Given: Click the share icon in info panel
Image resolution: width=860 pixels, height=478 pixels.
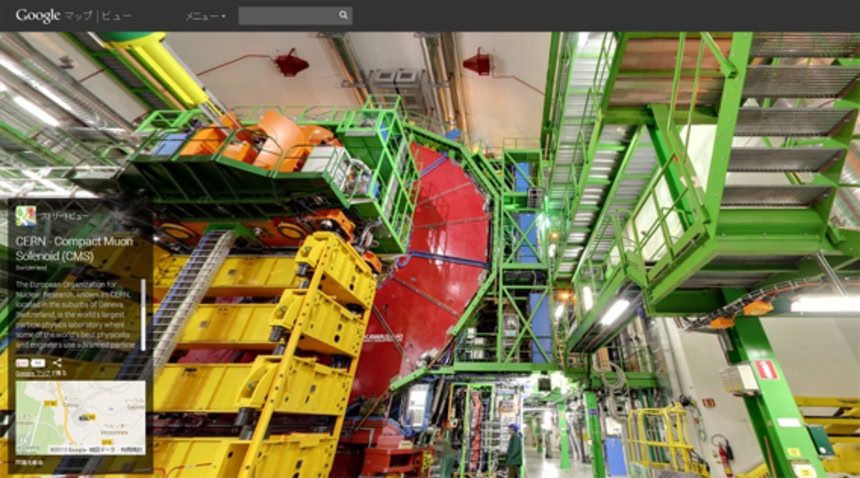Looking at the screenshot, I should (x=57, y=362).
